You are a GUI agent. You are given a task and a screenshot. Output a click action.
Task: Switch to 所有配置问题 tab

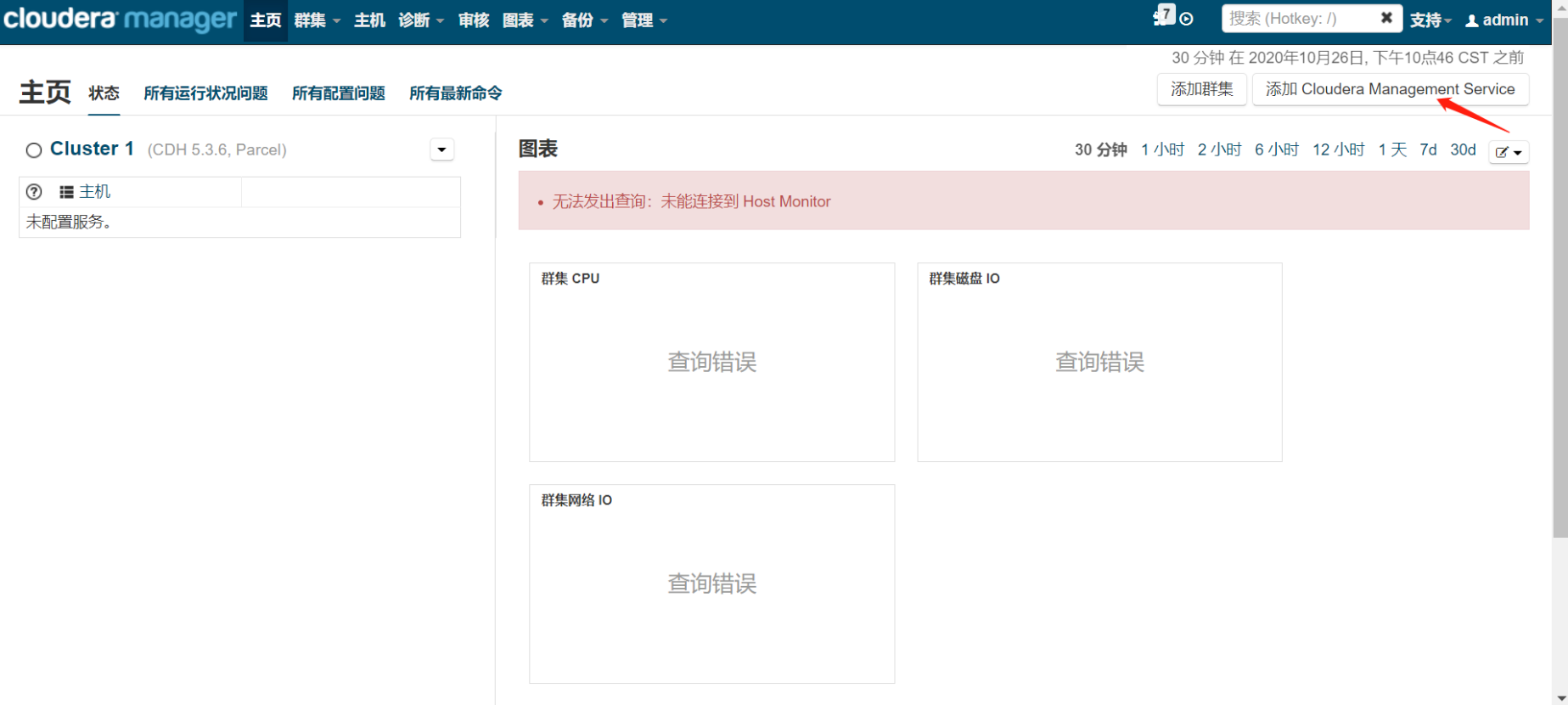pos(339,93)
